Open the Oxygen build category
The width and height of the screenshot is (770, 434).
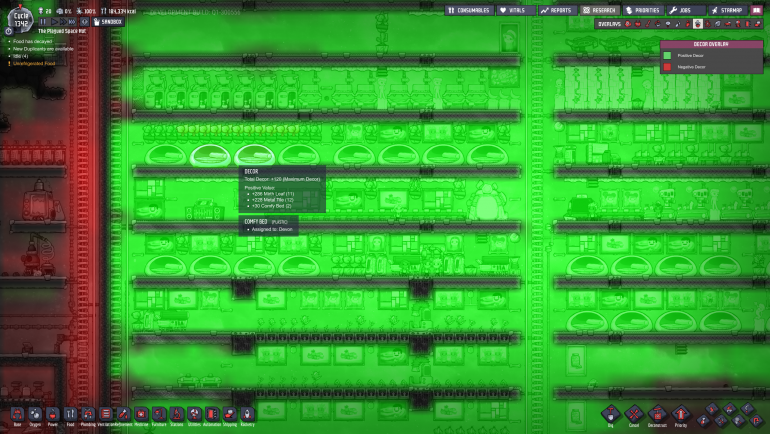35,414
